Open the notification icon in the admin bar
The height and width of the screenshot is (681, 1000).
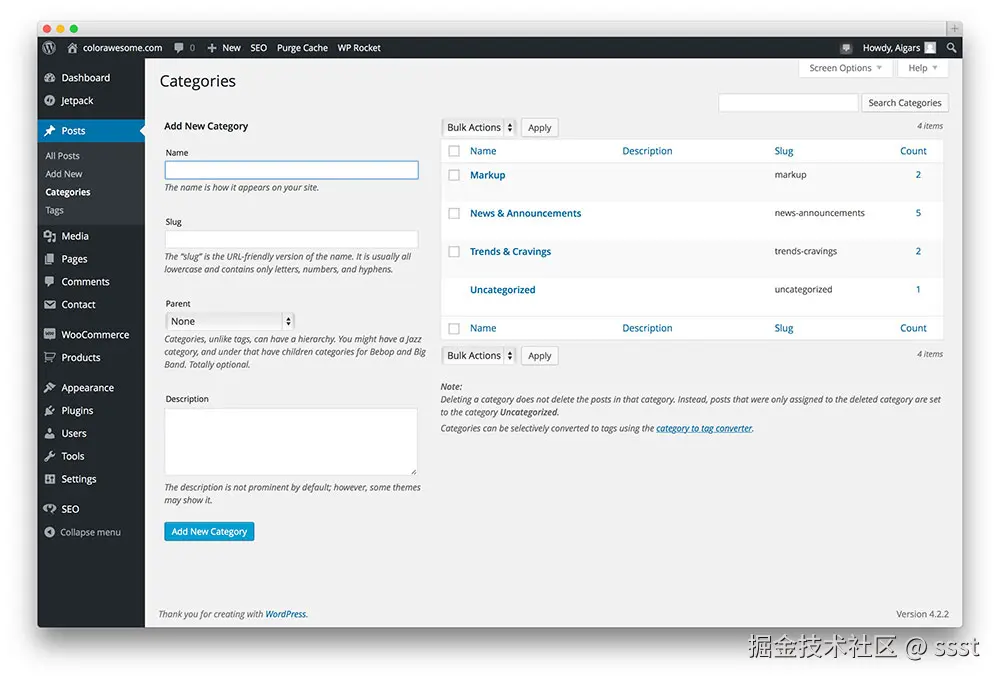(x=846, y=48)
